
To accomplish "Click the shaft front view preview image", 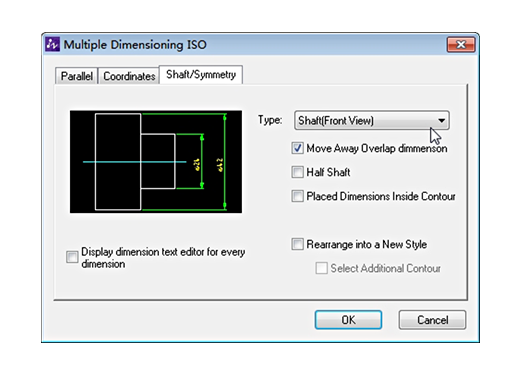I will (x=156, y=162).
